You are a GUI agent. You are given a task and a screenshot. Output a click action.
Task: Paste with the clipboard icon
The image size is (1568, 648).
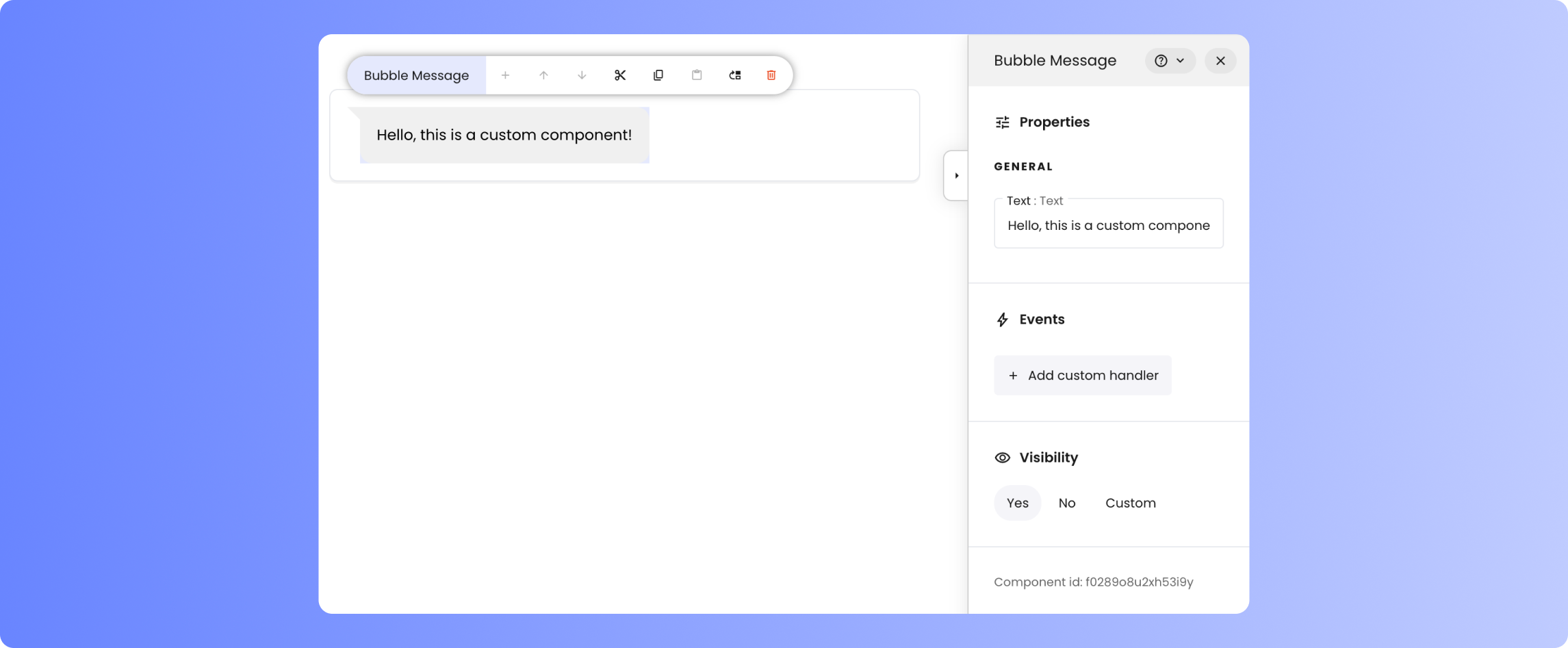tap(697, 75)
